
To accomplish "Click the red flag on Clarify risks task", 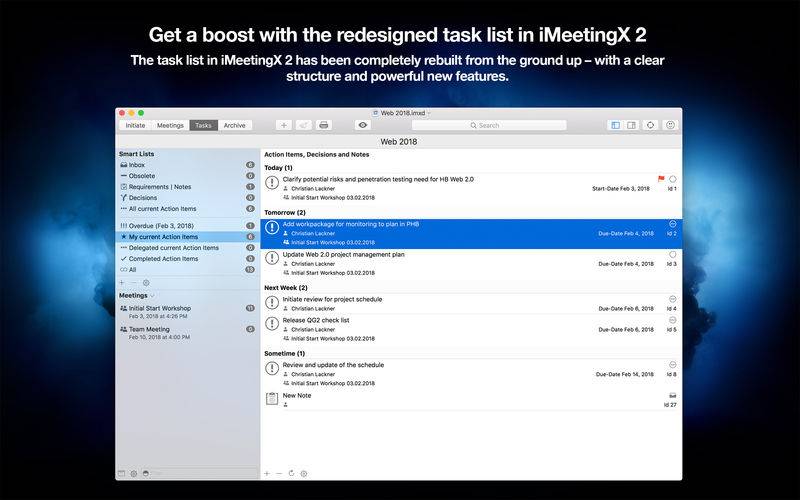I will tap(661, 179).
